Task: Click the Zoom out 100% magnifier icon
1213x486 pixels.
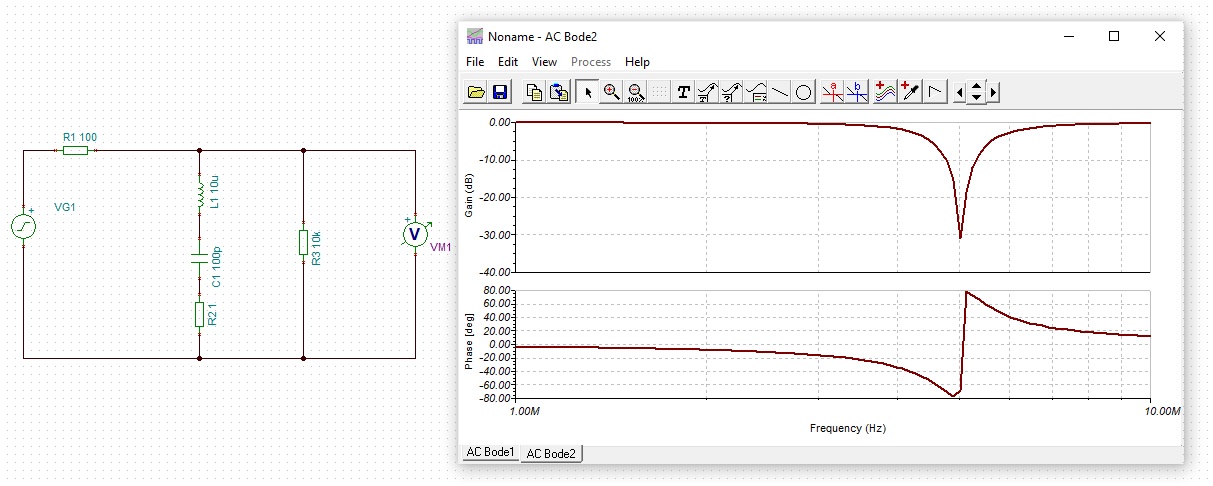Action: coord(635,93)
